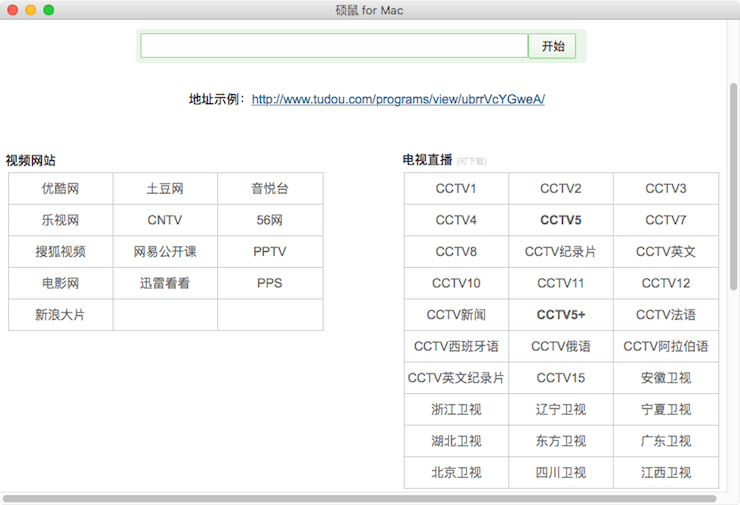Open the 乐视网 video site
The width and height of the screenshot is (740, 505).
point(60,220)
